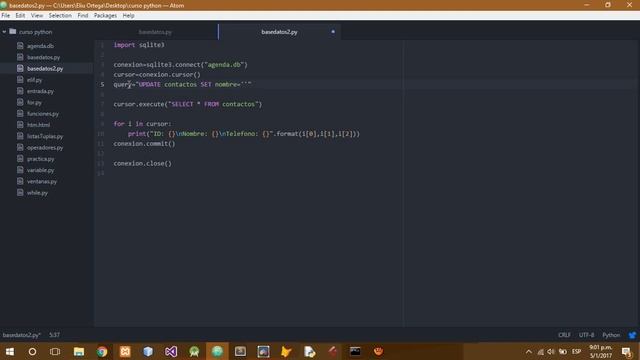Open htm.html from the file tree
The height and width of the screenshot is (360, 640).
tap(39, 125)
